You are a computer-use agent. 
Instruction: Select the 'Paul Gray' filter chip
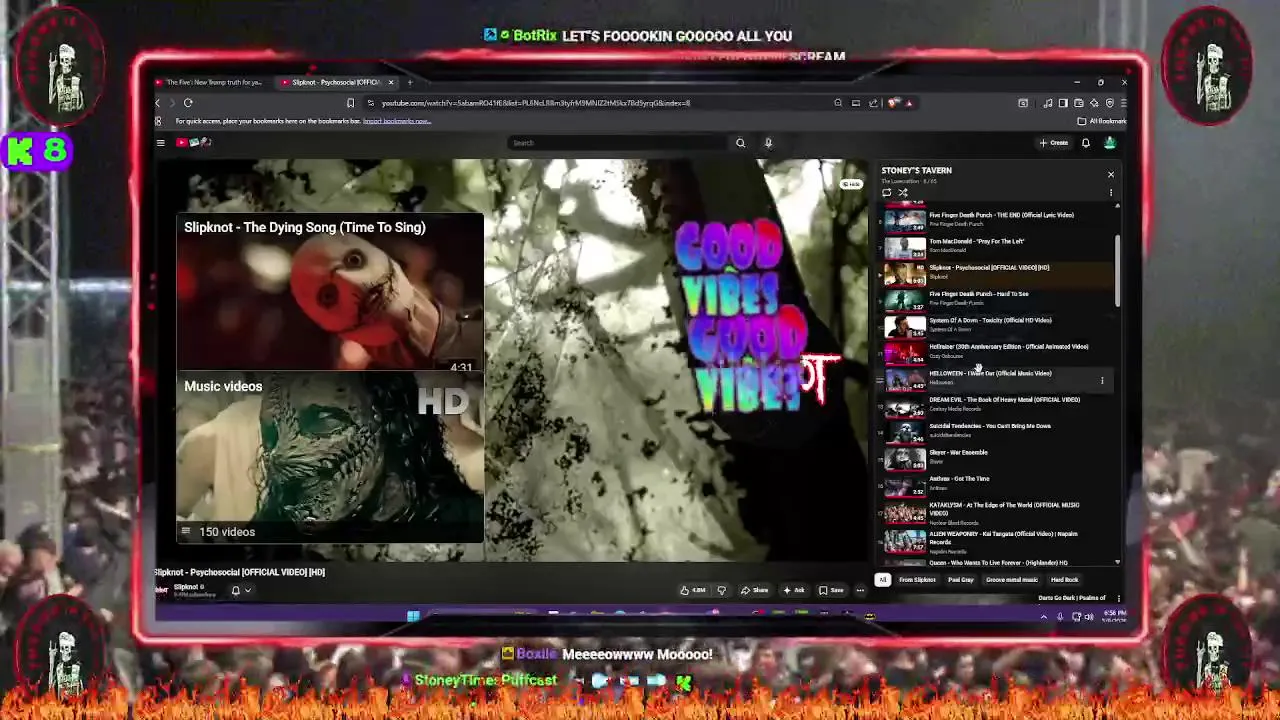pos(961,580)
